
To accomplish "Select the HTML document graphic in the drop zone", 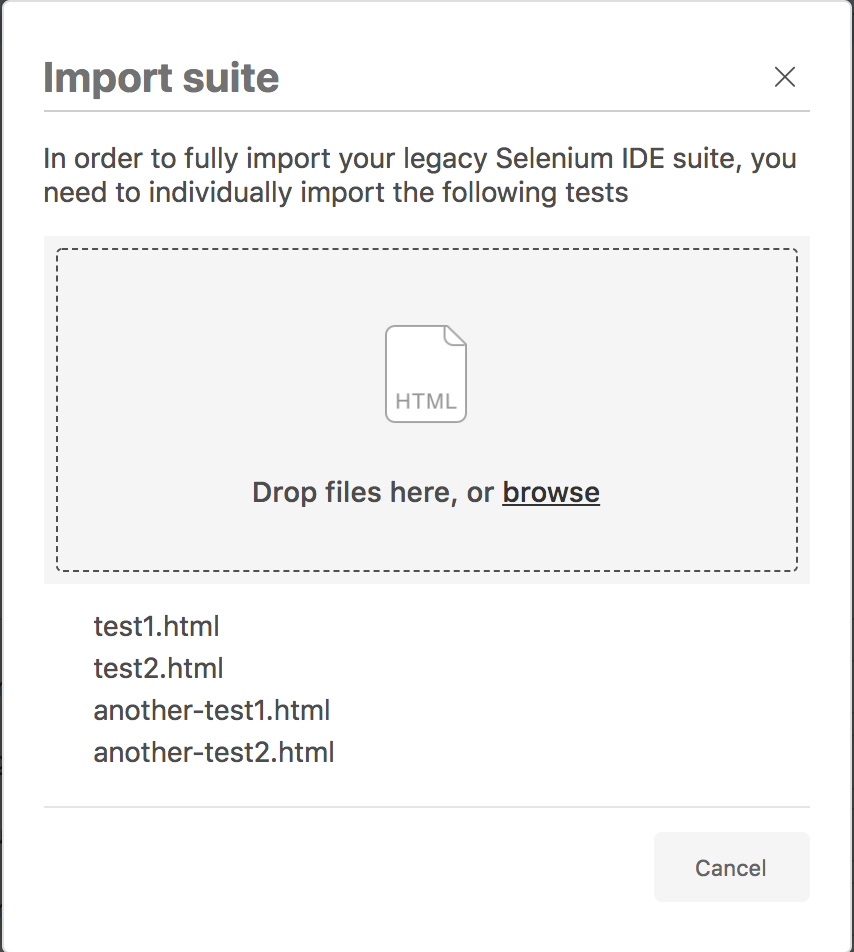I will (426, 373).
